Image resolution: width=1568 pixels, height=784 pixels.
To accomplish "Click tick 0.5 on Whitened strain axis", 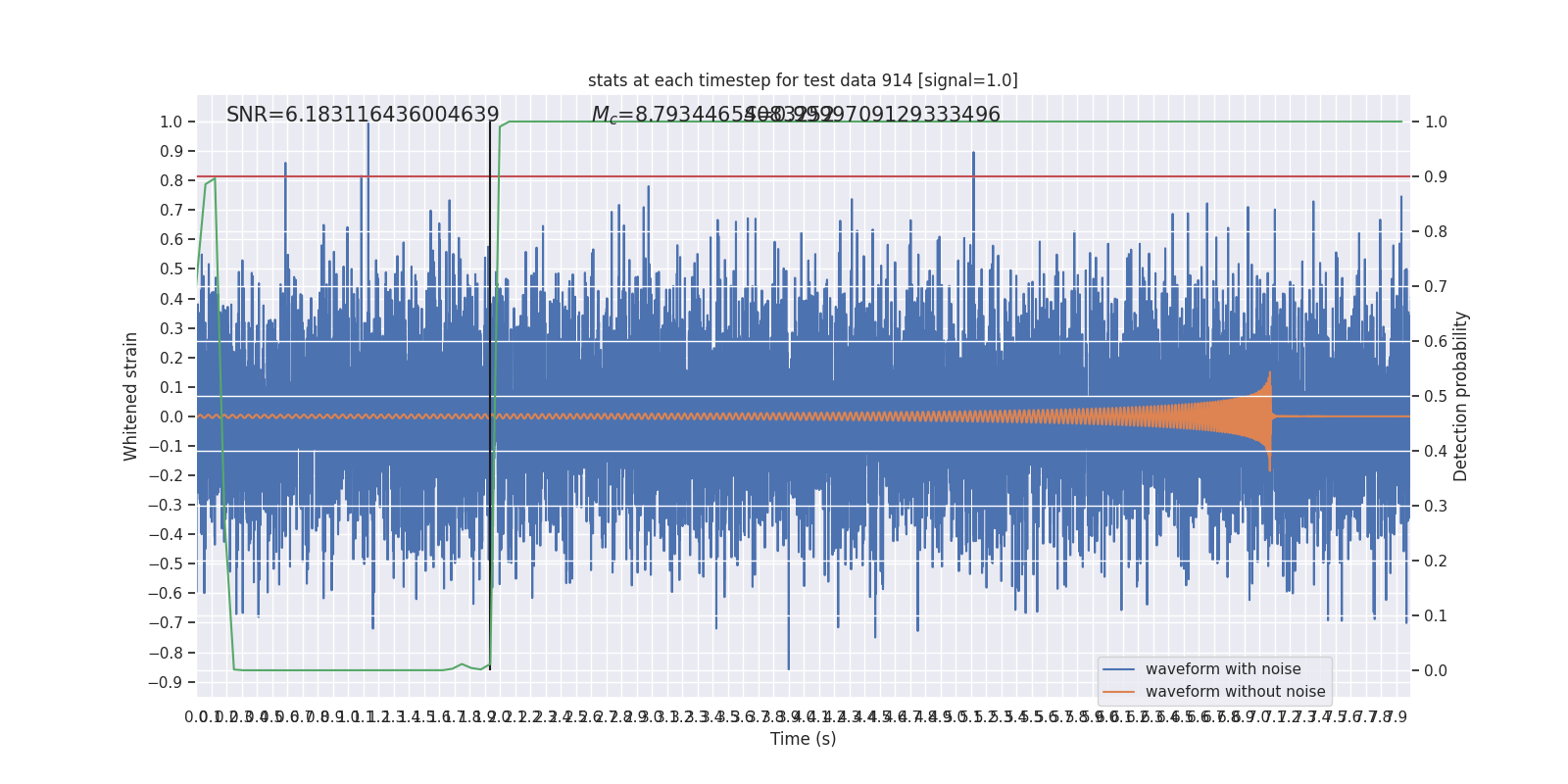I will [x=171, y=269].
